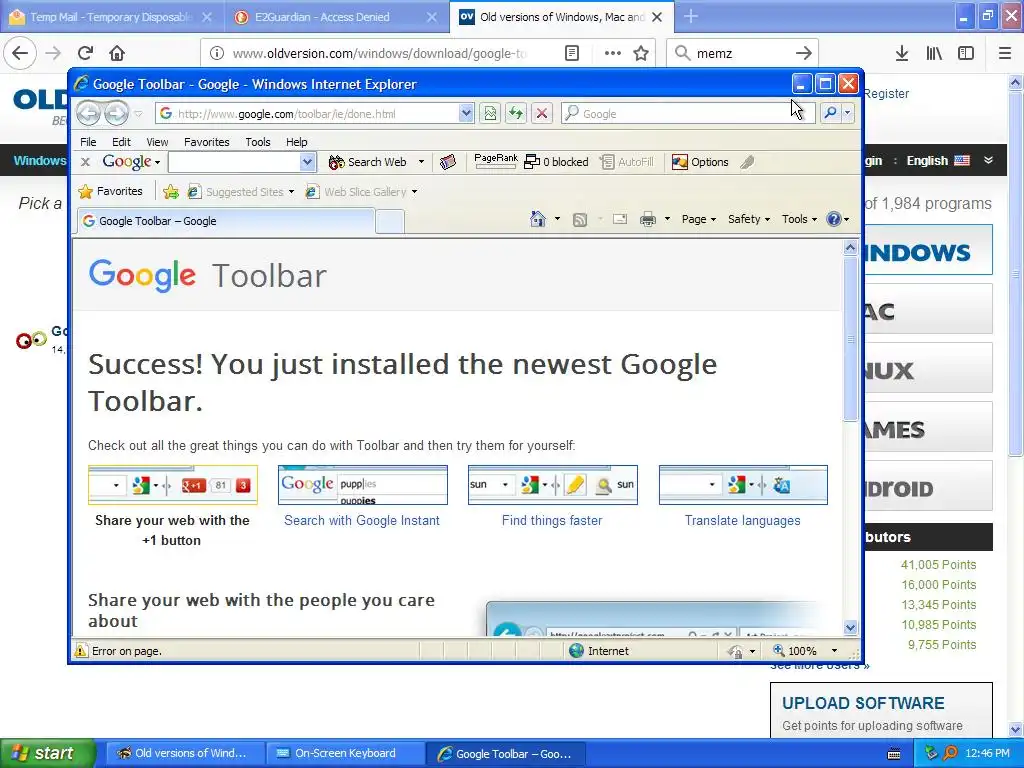Switch to the Temp Mail Firefox tab

coord(112,17)
